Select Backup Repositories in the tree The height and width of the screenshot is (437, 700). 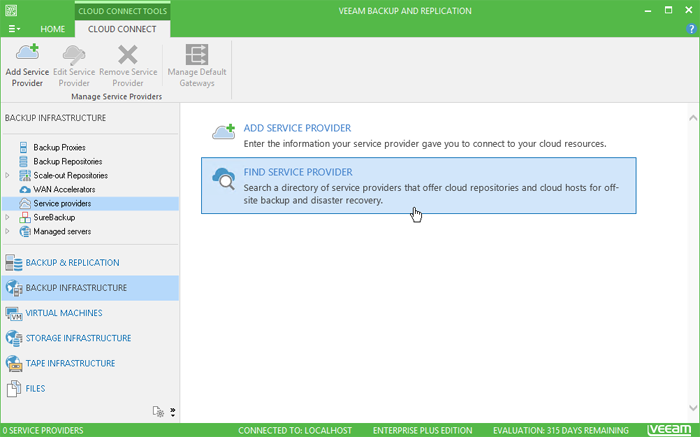[x=68, y=161]
